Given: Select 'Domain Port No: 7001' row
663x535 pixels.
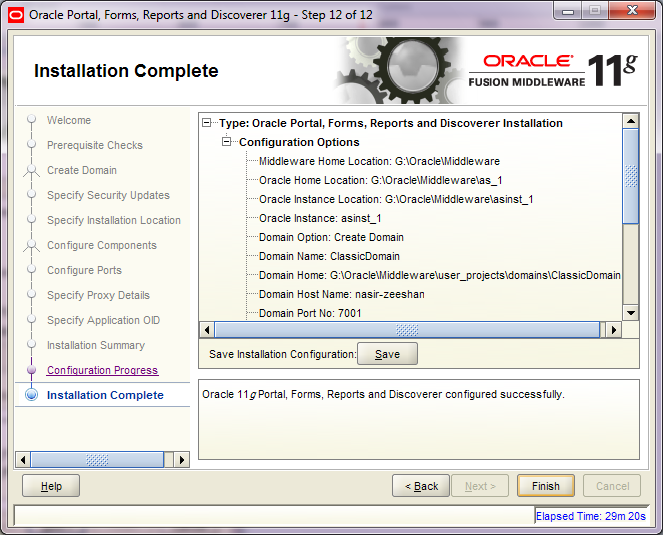Looking at the screenshot, I should pyautogui.click(x=310, y=313).
